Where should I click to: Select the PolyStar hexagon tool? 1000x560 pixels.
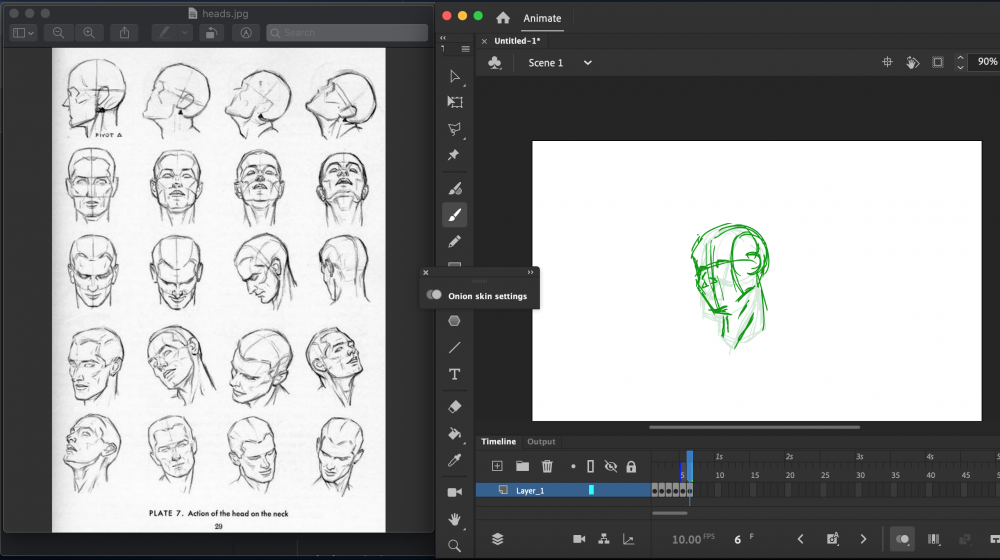tap(454, 321)
